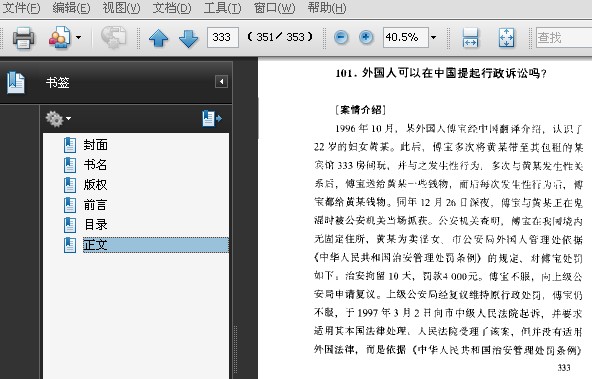Open the bookmark options gear dropdown
Image resolution: width=592 pixels, height=379 pixels.
(x=58, y=119)
